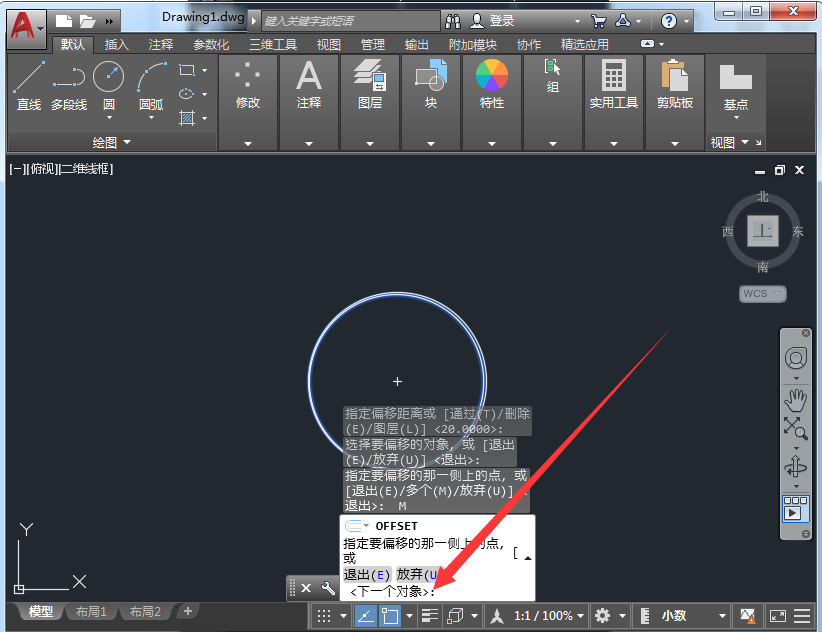Viewport: 822px width, 632px height.
Task: Click the Zoom extents tool in nav bar
Action: point(795,428)
